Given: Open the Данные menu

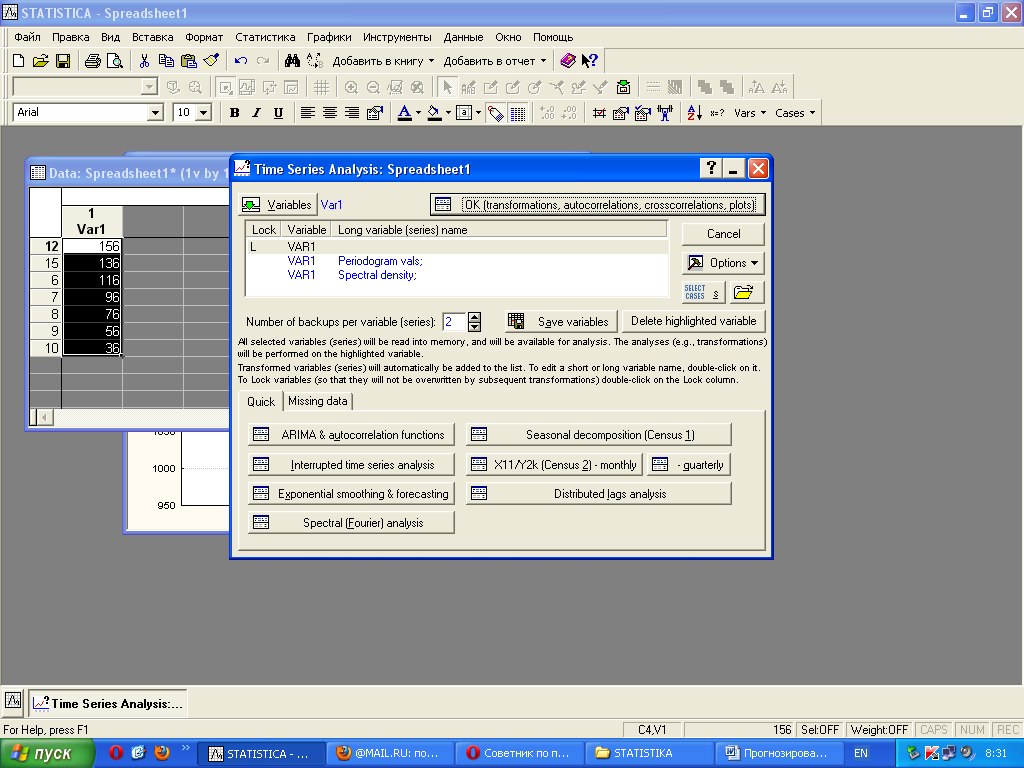Looking at the screenshot, I should (463, 37).
